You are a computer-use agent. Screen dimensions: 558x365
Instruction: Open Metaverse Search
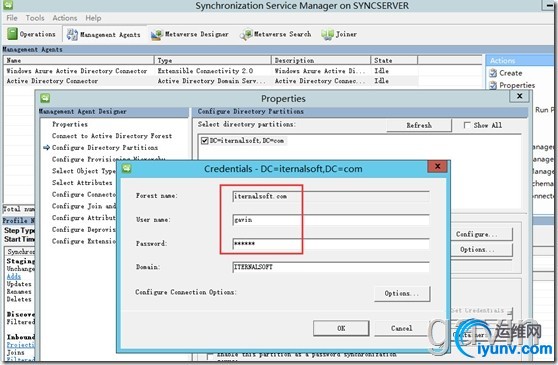click(275, 35)
